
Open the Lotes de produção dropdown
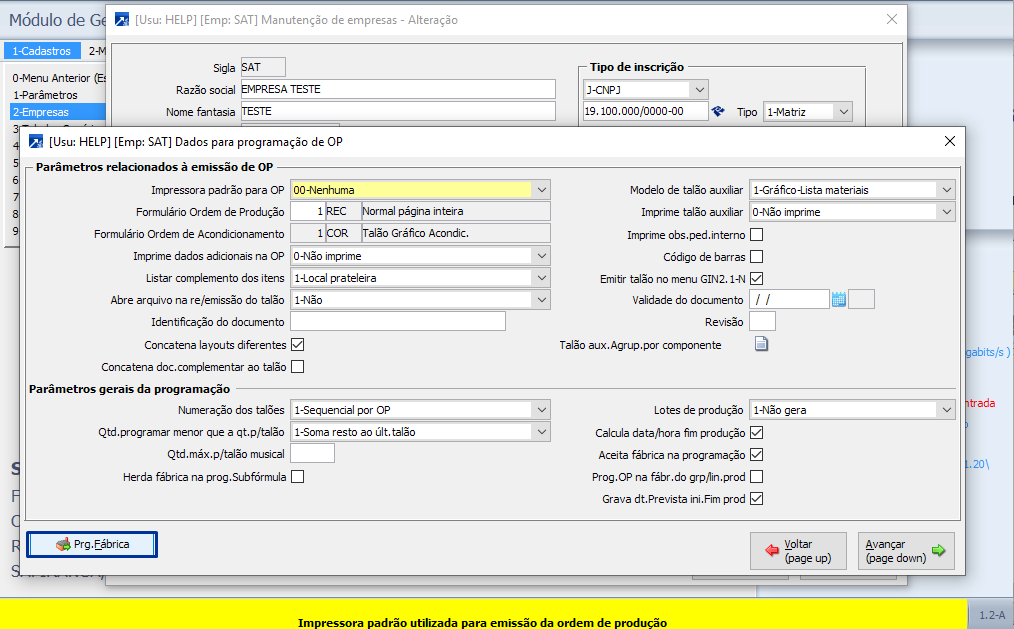coord(946,410)
